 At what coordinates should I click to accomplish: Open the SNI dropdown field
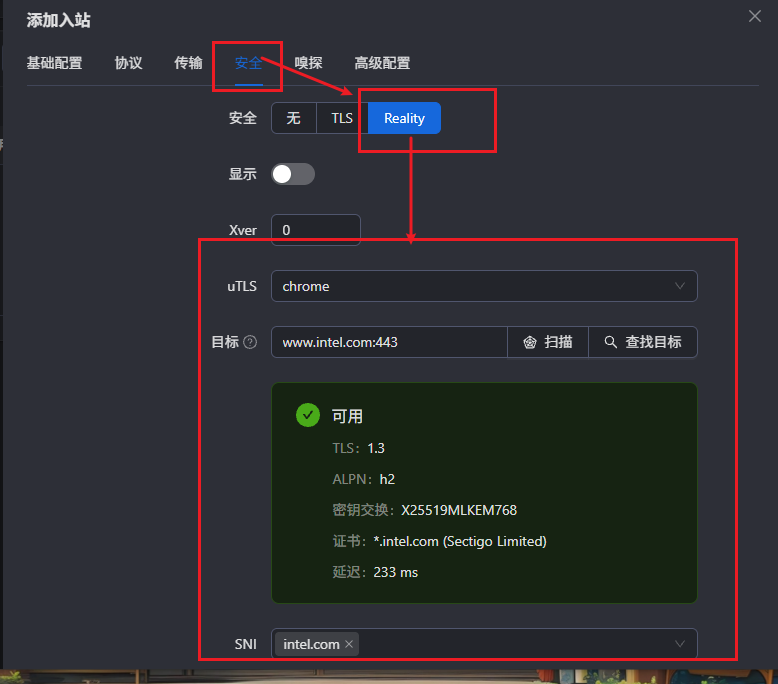point(484,644)
